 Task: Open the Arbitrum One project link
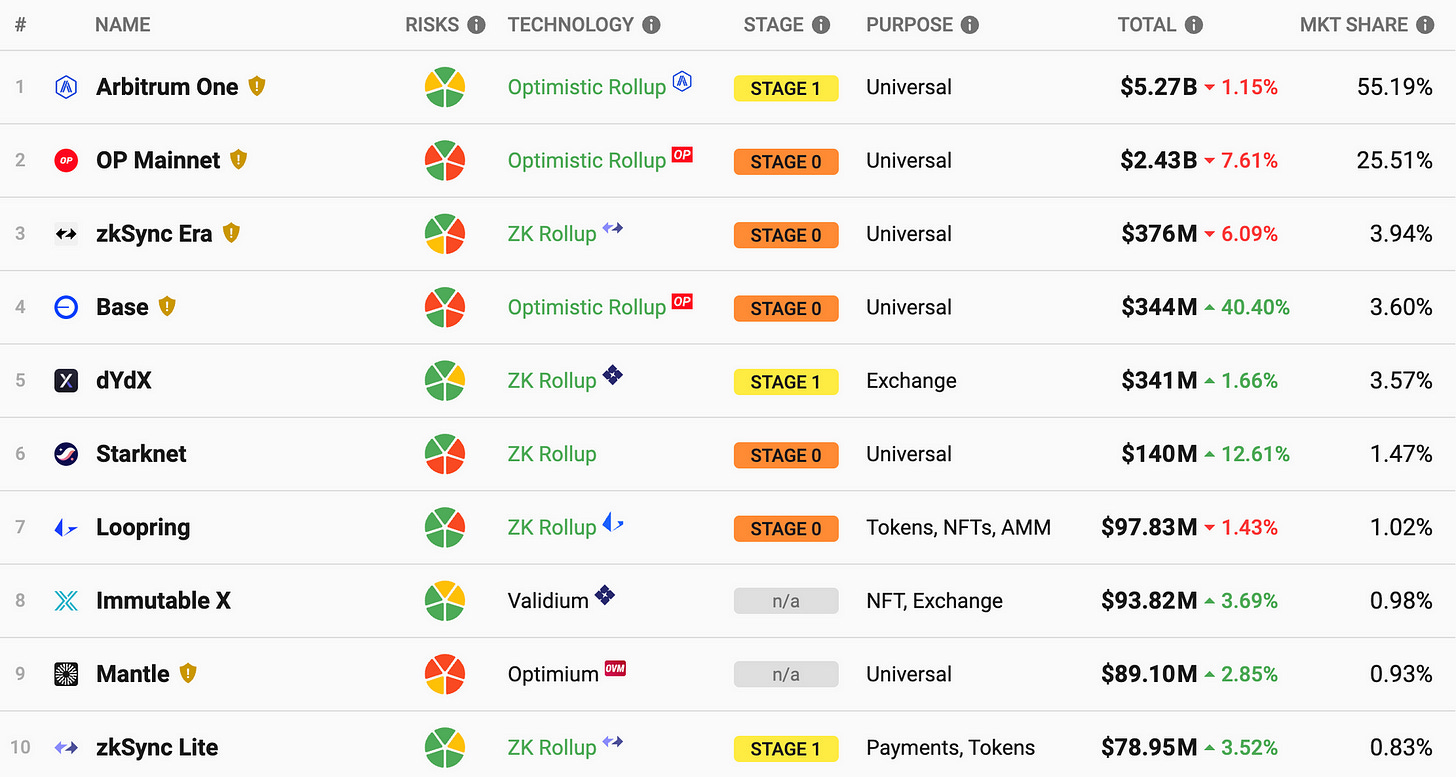(x=167, y=87)
